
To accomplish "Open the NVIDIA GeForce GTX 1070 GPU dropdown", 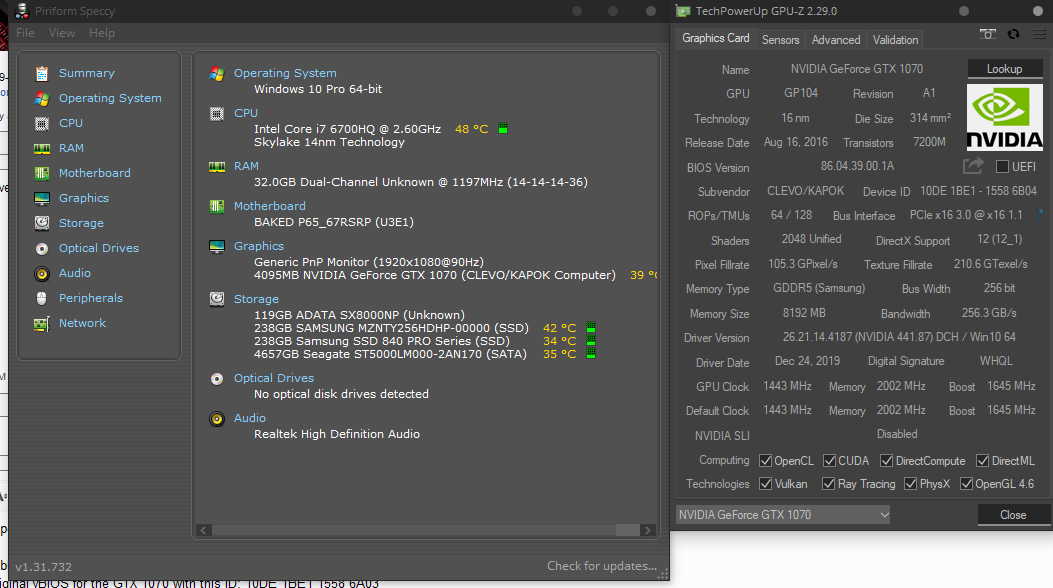I will pyautogui.click(x=783, y=515).
